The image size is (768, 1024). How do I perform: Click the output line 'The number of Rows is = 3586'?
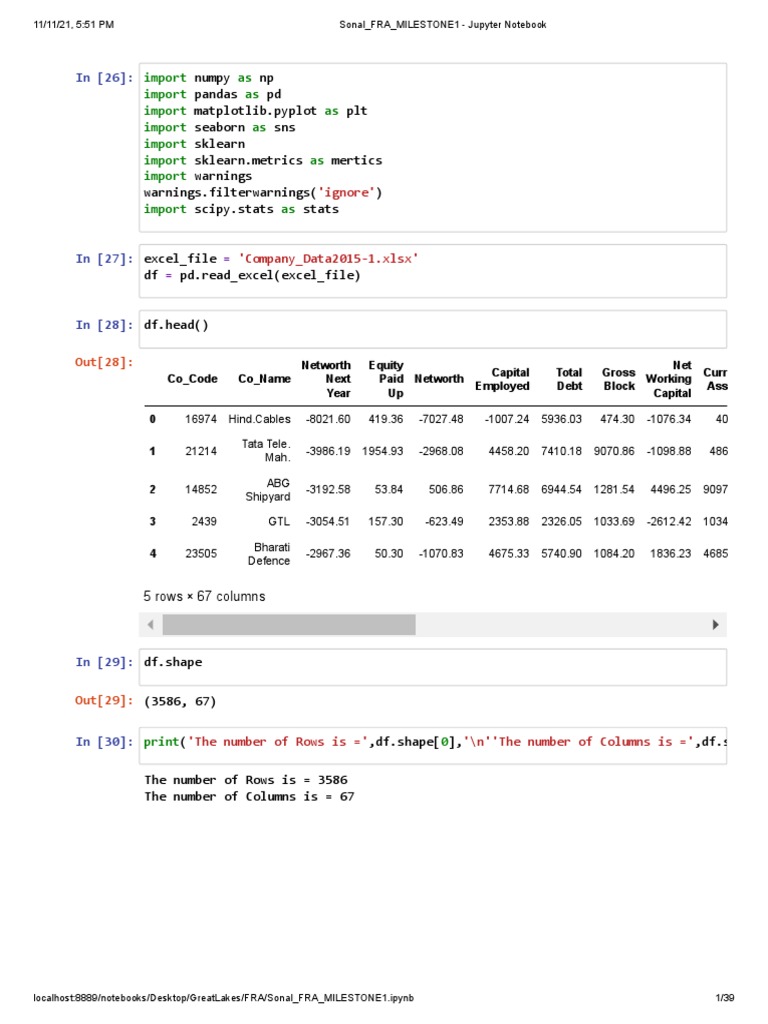246,780
